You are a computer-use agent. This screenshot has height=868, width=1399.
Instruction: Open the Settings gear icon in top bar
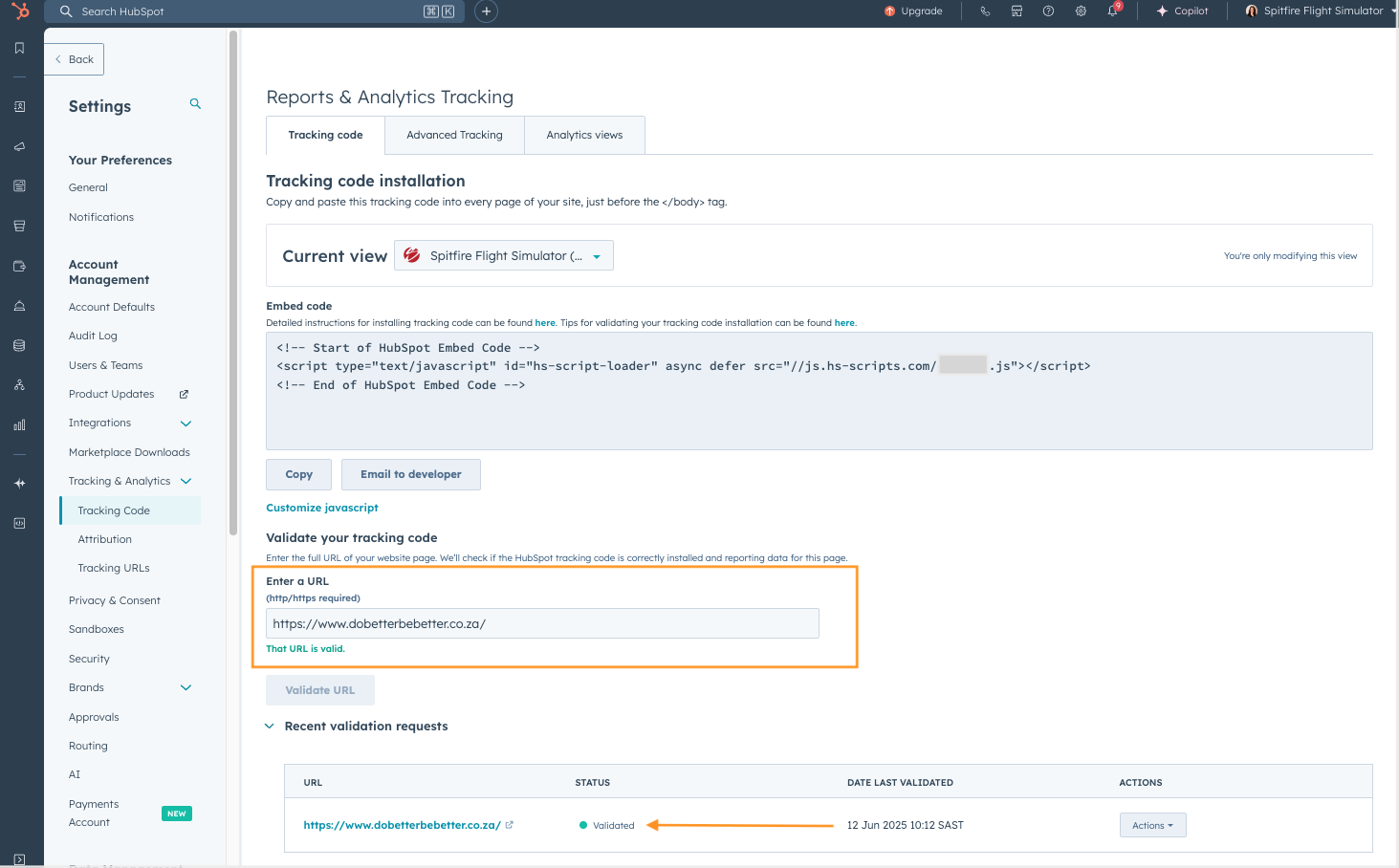[1081, 11]
